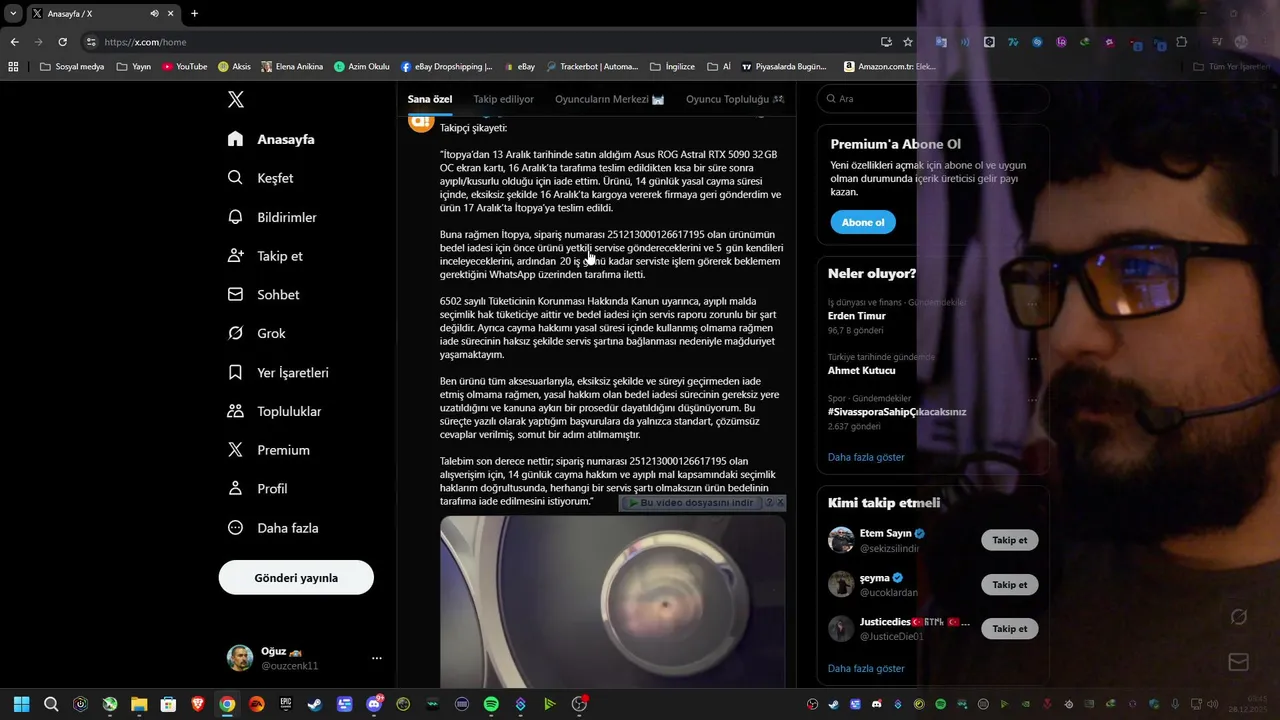Select Takip et in the left menu
This screenshot has height=720, width=1280.
coord(265,256)
